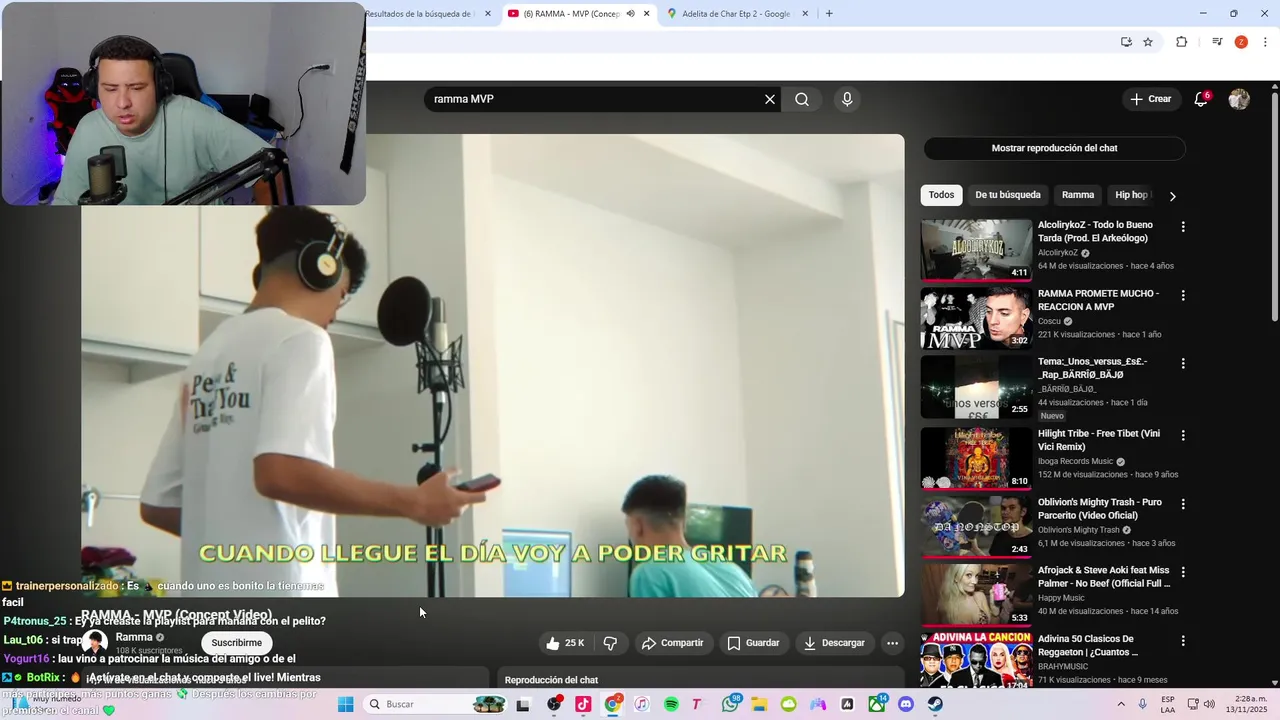Open options menu for Oblivion's Mighty Trash video

1183,504
